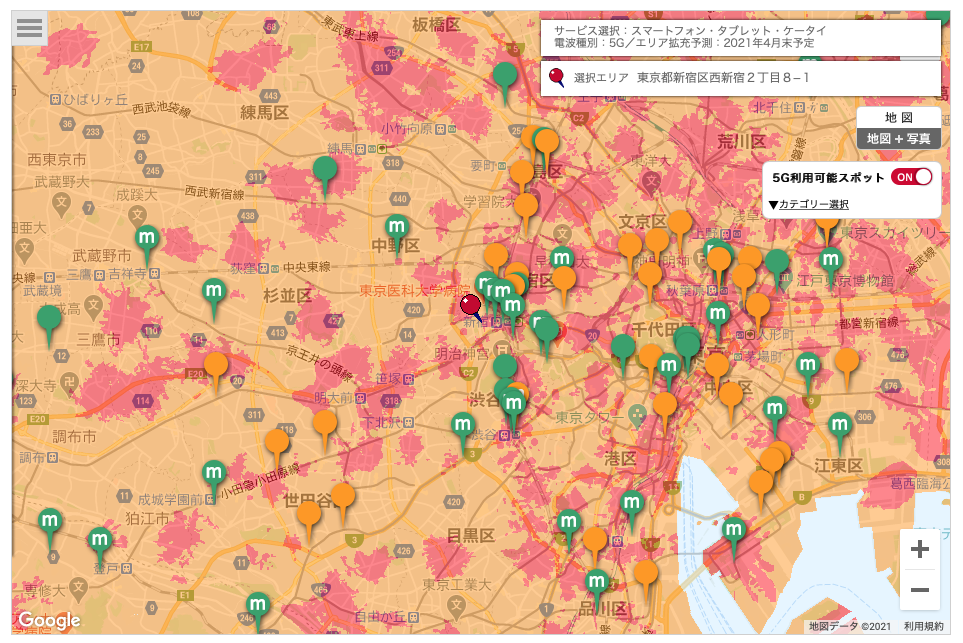Image resolution: width=963 pixels, height=643 pixels.
Task: Click the 選択エリア address box
Action: pos(741,78)
